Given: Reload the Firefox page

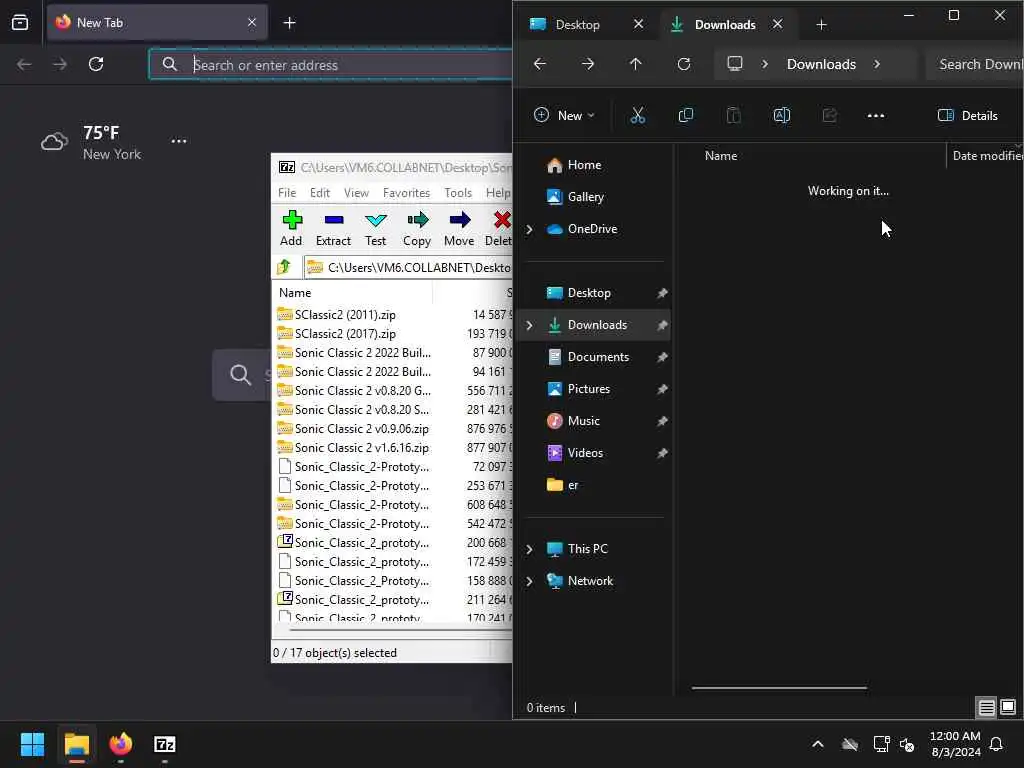Looking at the screenshot, I should pos(96,64).
